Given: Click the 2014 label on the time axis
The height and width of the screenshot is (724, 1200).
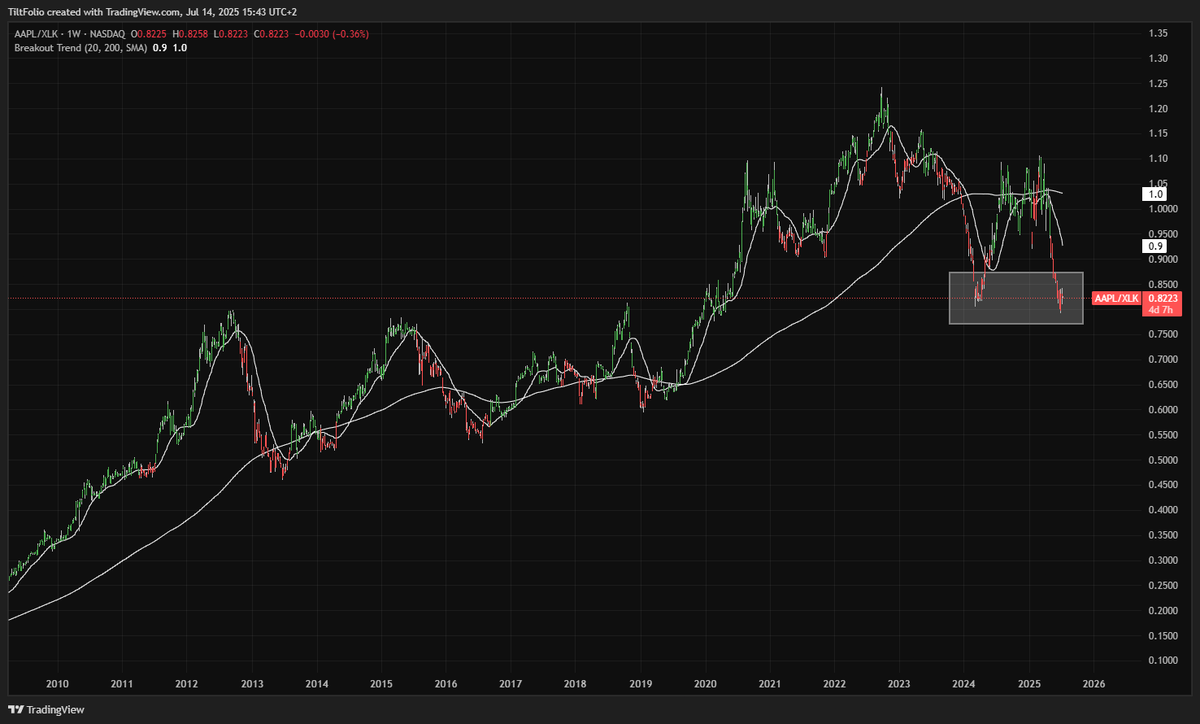Looking at the screenshot, I should [x=316, y=685].
